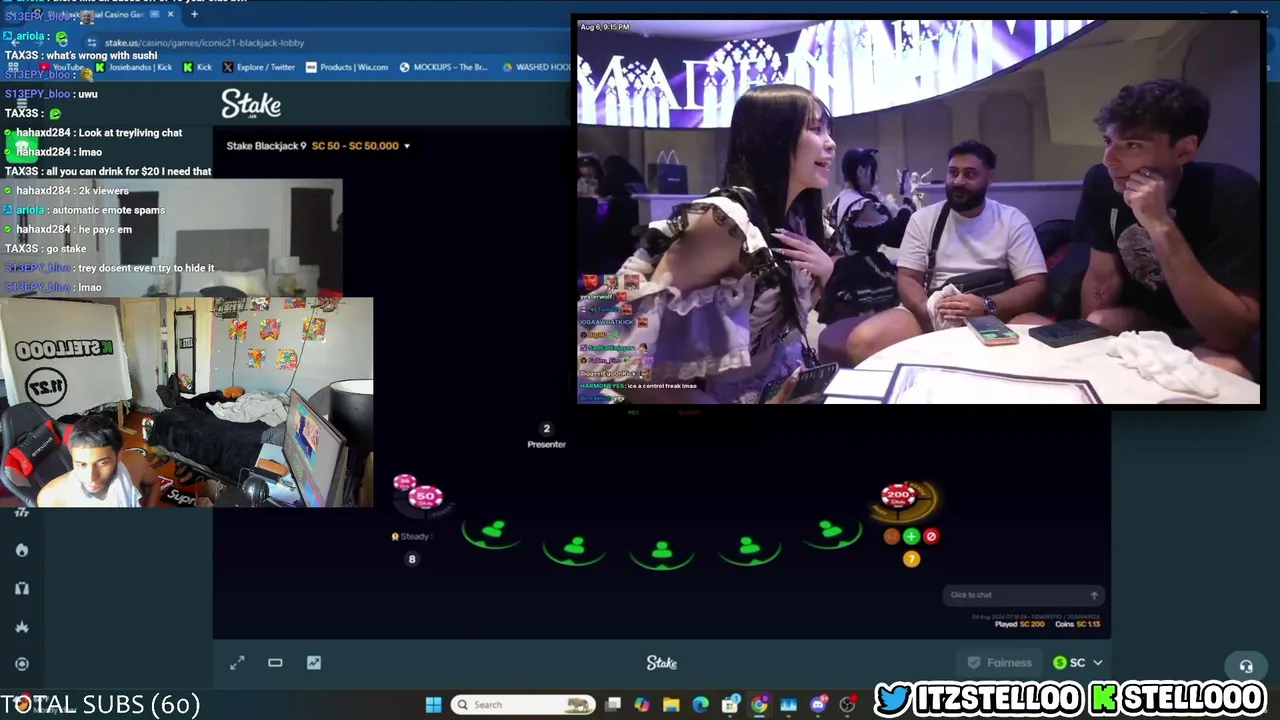Take the rightmost open blackjack seat
The width and height of the screenshot is (1280, 720).
[x=830, y=531]
